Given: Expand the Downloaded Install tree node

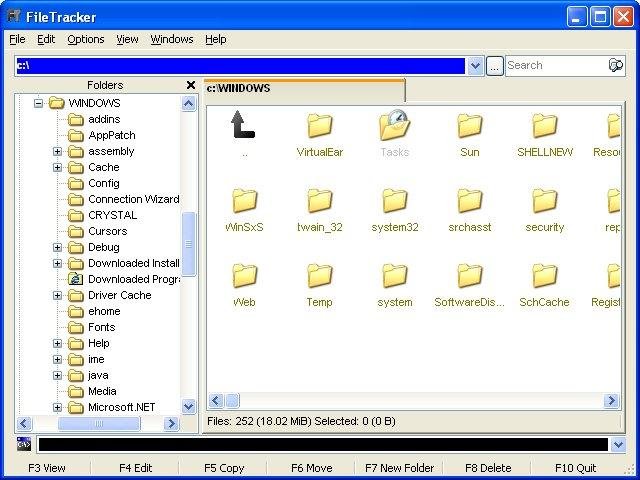Looking at the screenshot, I should click(x=57, y=263).
